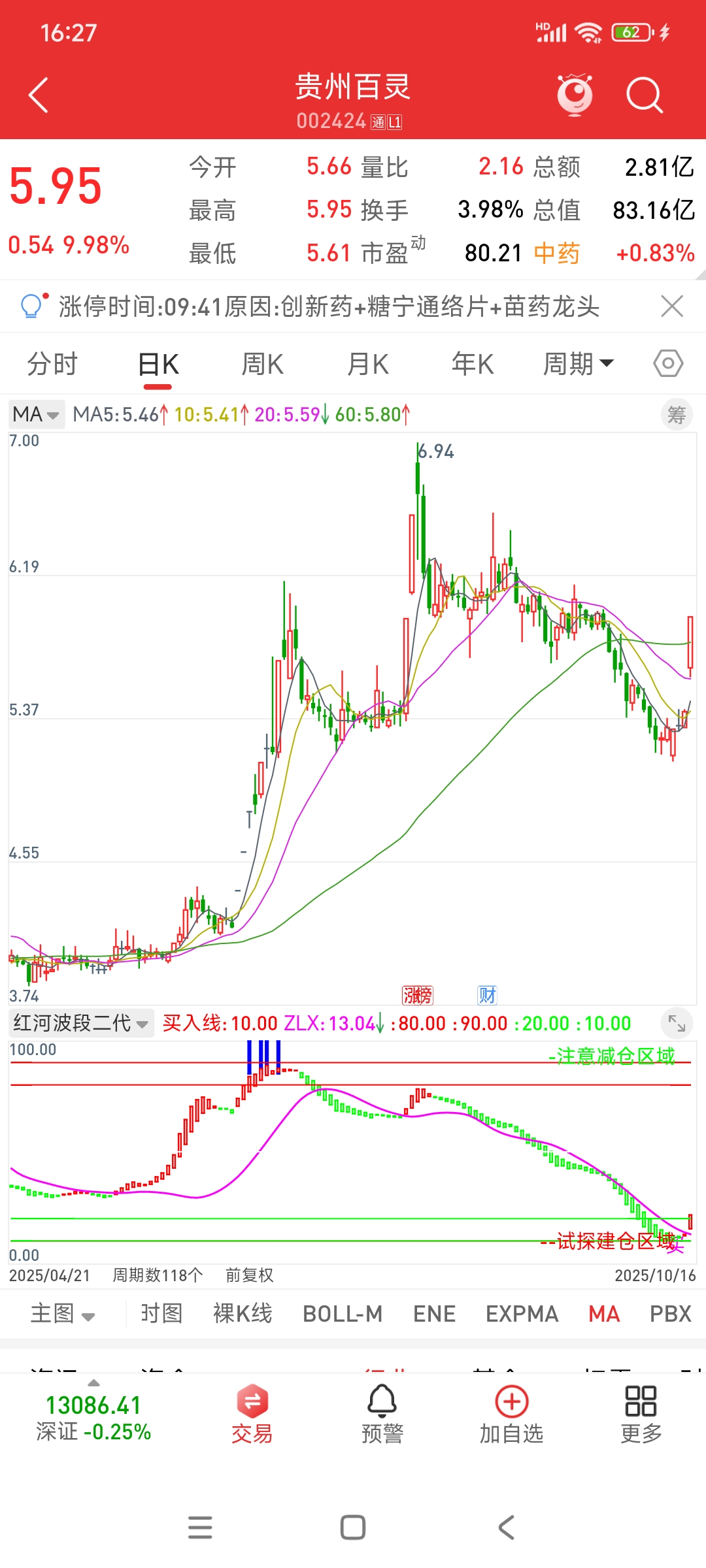
Task: Open the 主图 main chart dropdown
Action: (63, 1313)
